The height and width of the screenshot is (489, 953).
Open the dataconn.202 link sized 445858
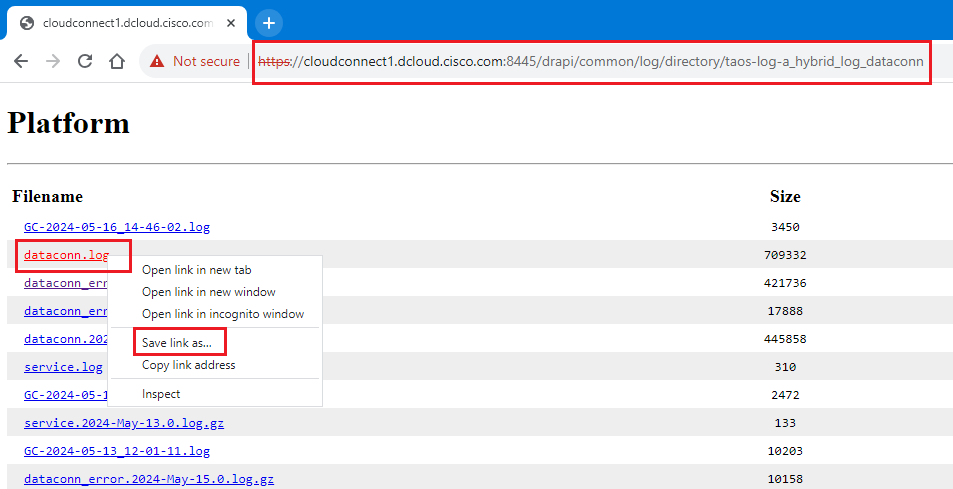click(x=66, y=339)
